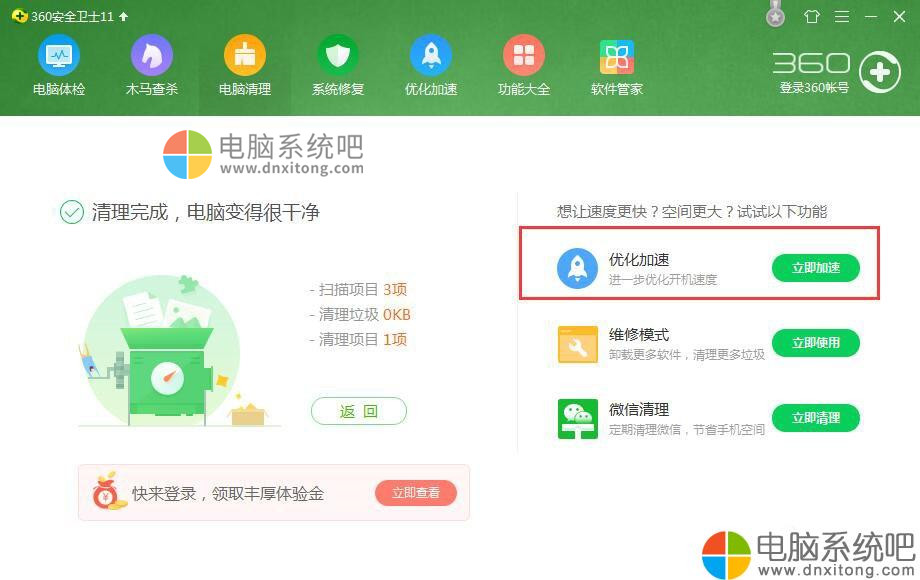Viewport: 920px width, 580px height.
Task: Click the skin shirt icon in title bar
Action: [811, 16]
